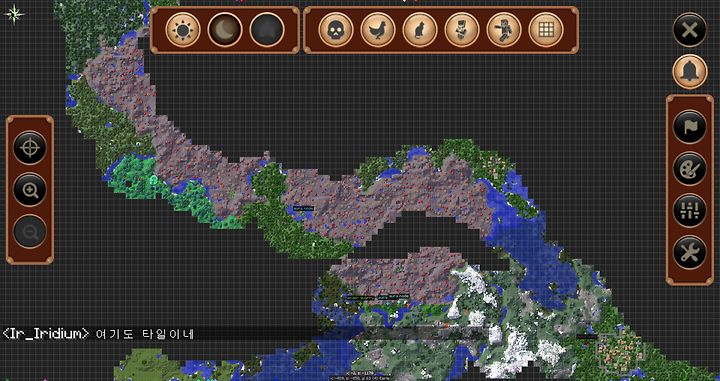Open map actions (wrench and screwdriver icon)
720x381 pixels.
690,252
